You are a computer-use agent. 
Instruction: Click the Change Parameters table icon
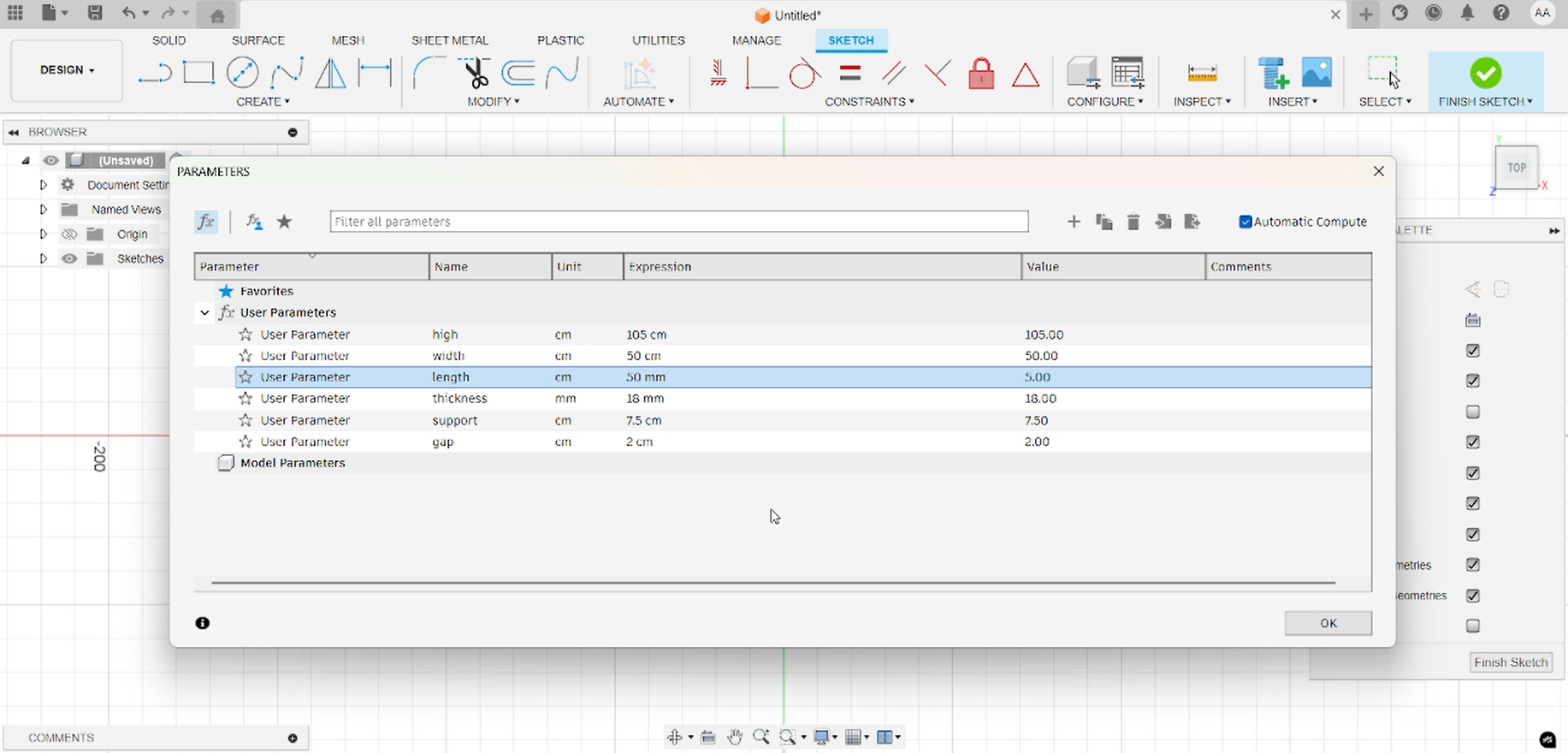[1127, 73]
